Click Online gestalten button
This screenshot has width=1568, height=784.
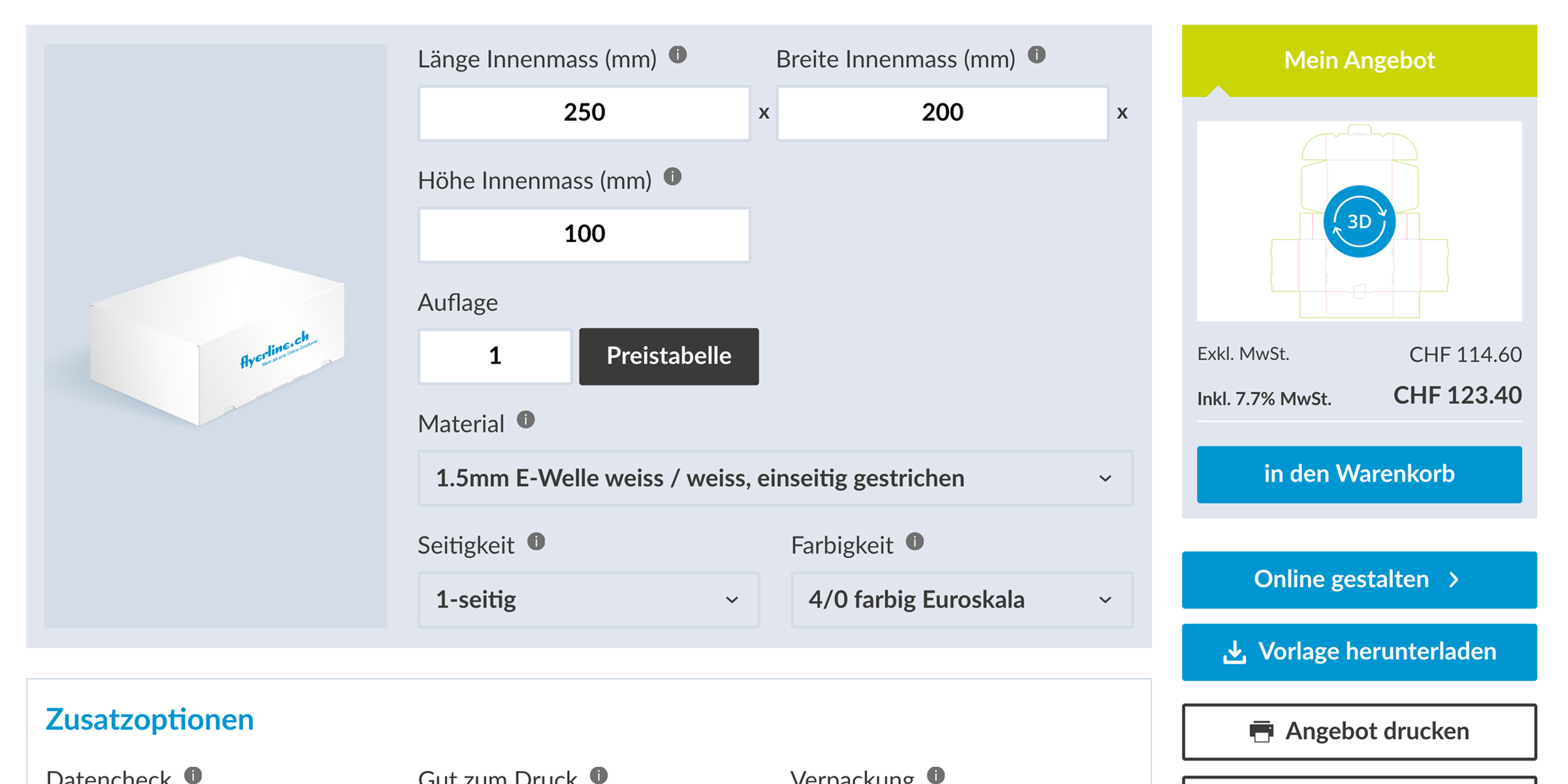(1360, 580)
